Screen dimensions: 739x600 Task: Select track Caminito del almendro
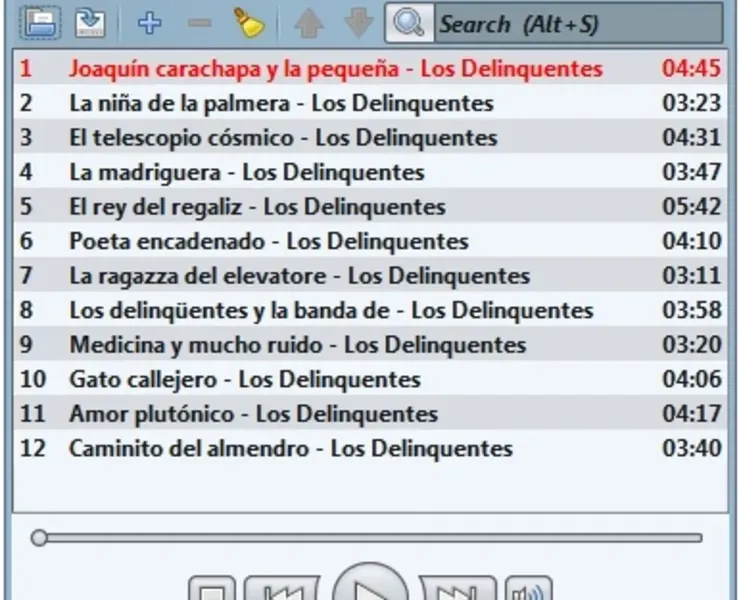click(x=370, y=448)
